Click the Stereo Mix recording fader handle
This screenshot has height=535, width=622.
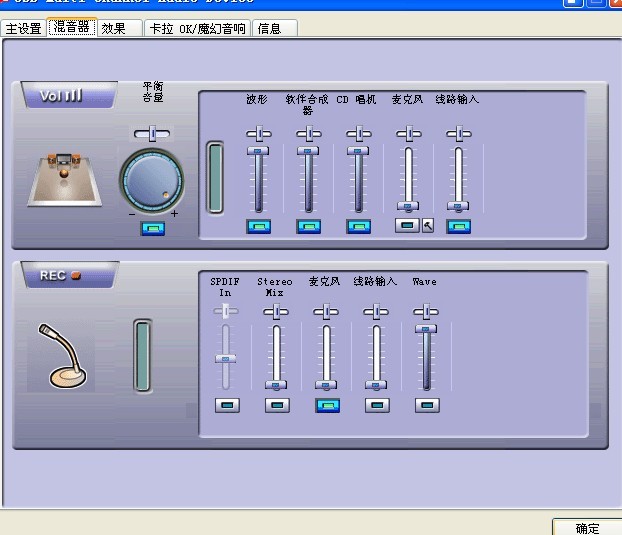(x=276, y=385)
